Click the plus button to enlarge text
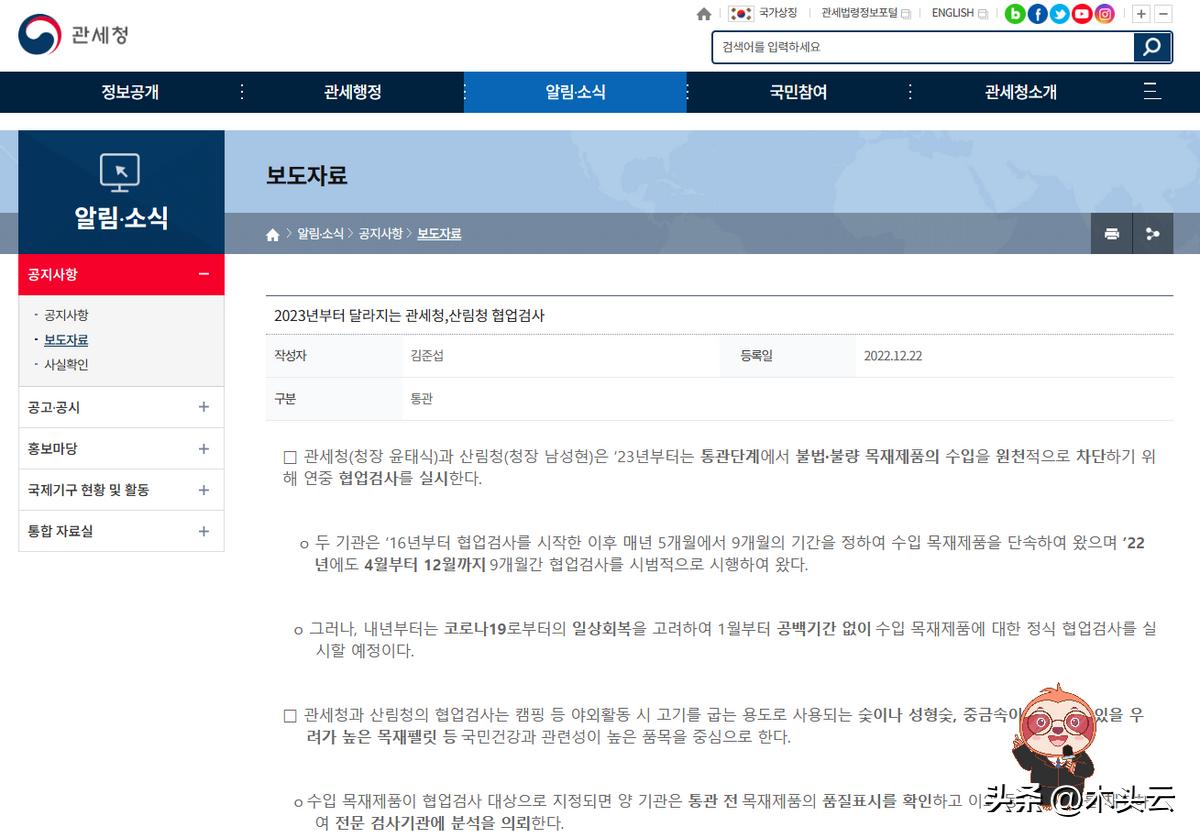Screen dimensions: 1200x839 coord(1139,13)
